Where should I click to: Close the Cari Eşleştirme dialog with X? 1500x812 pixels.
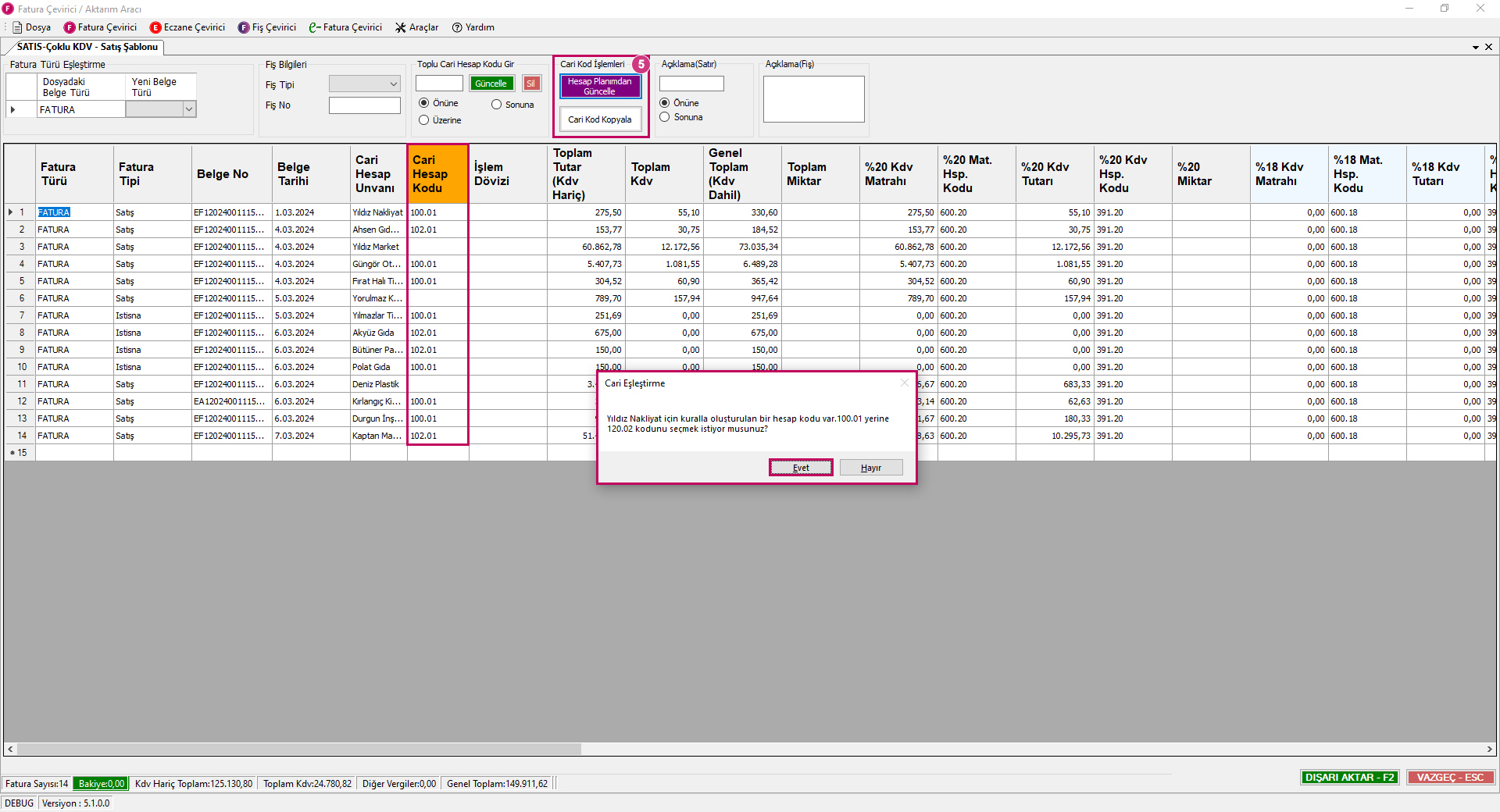click(905, 383)
